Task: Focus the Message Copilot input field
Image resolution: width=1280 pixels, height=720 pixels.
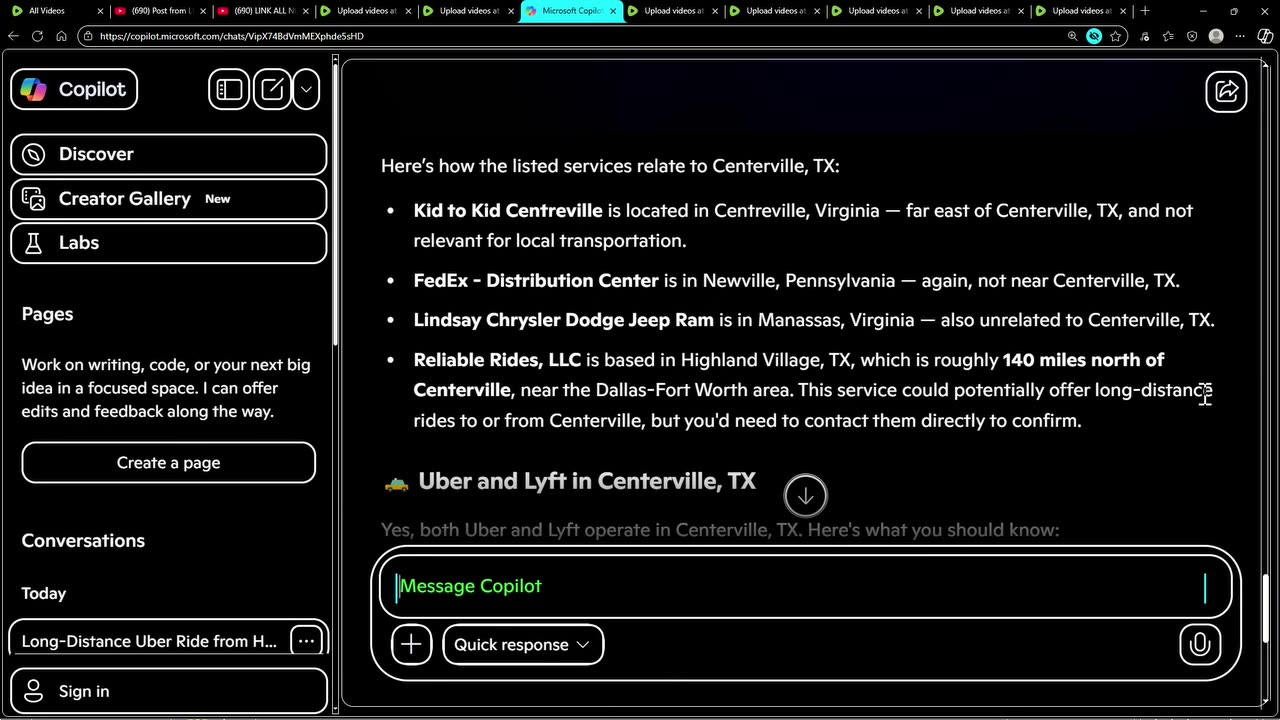Action: point(806,586)
